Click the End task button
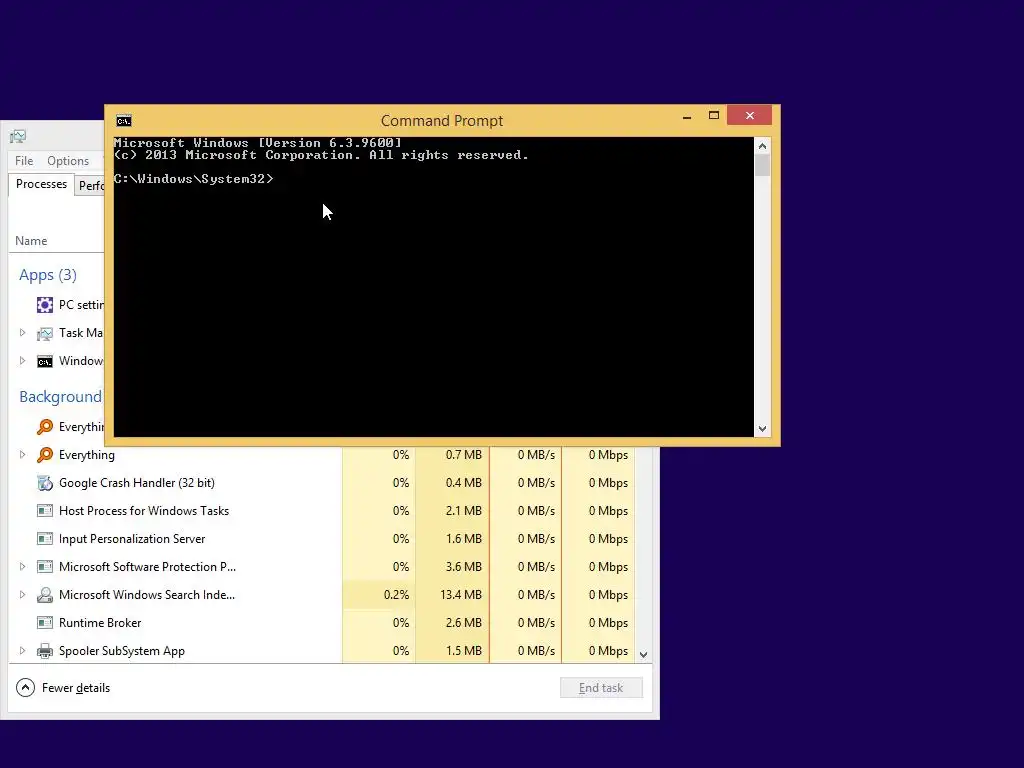This screenshot has height=768, width=1024. pyautogui.click(x=601, y=688)
